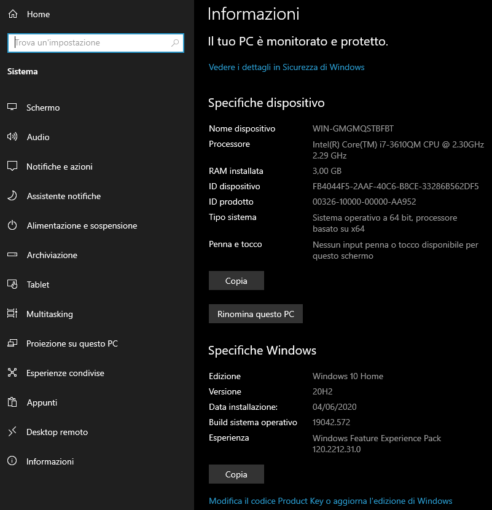Viewport: 492px width, 510px height.
Task: Open Desktop remoto settings
Action: click(57, 432)
